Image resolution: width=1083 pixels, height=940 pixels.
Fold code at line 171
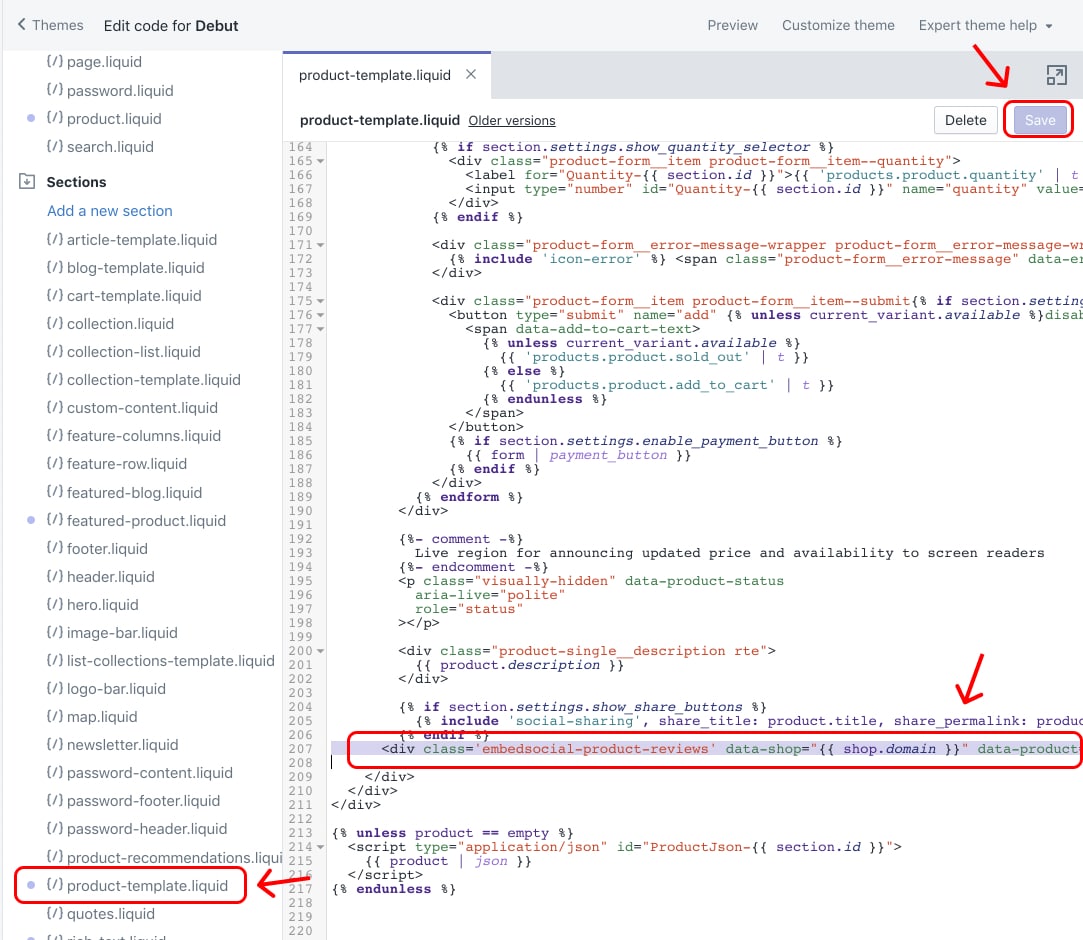coord(320,245)
